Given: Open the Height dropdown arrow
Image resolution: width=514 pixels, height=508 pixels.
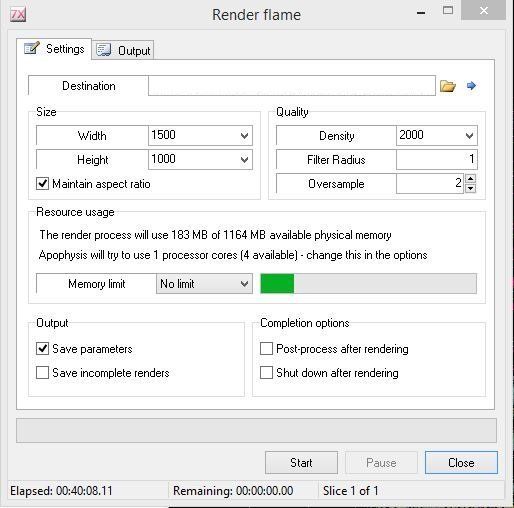Looking at the screenshot, I should (x=244, y=160).
